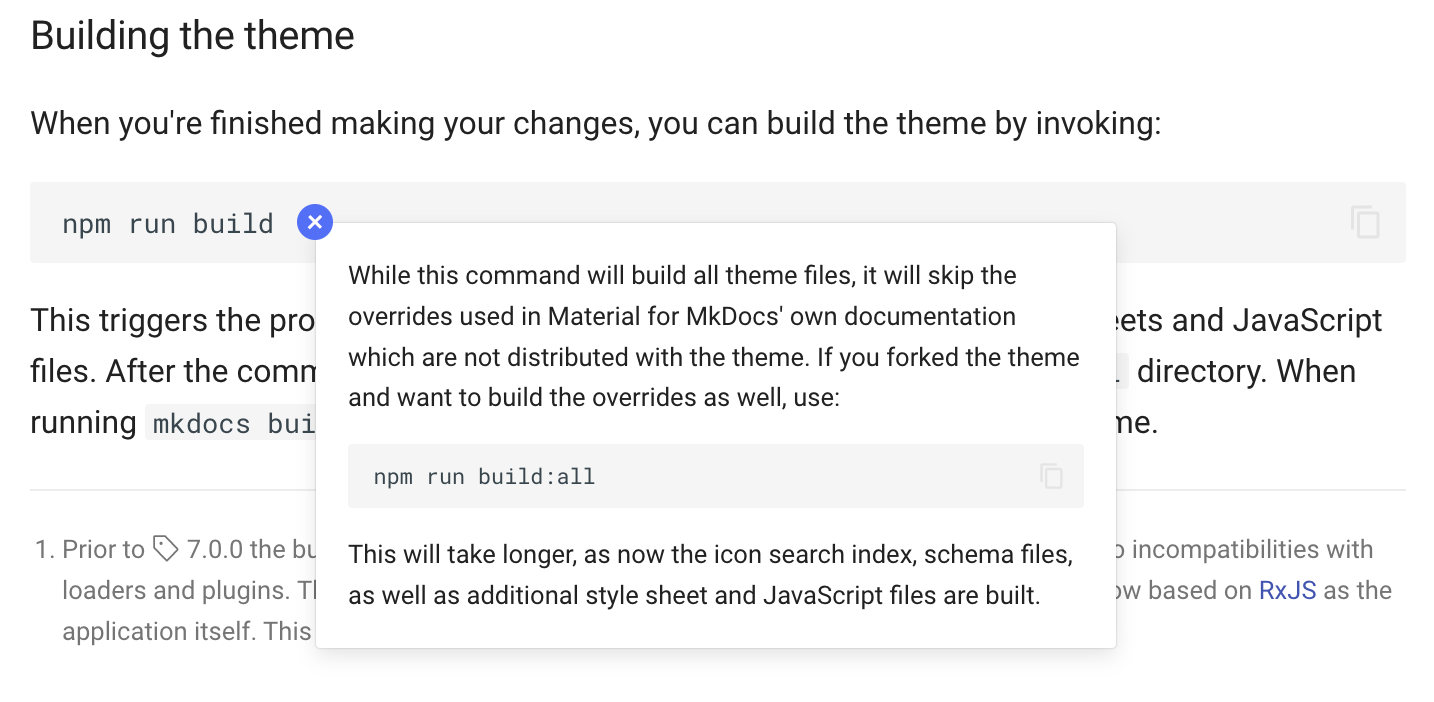This screenshot has width=1434, height=702.
Task: Open the RxJS link in the footnote
Action: tap(1287, 590)
